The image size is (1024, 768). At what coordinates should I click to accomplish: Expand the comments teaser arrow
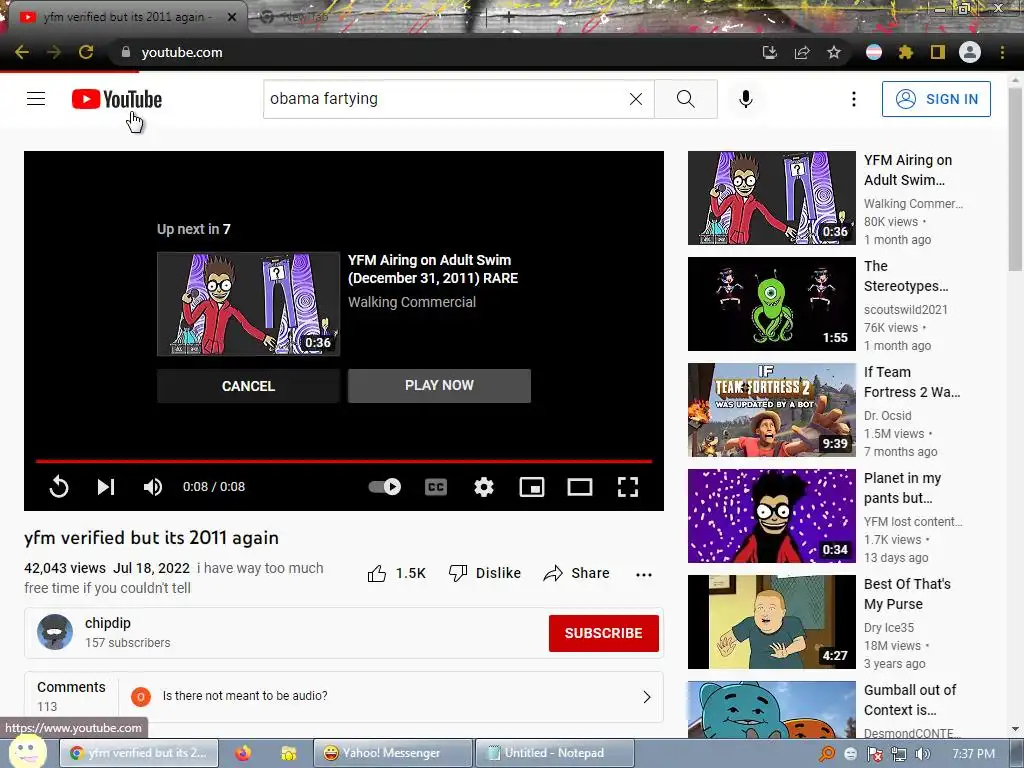point(647,697)
